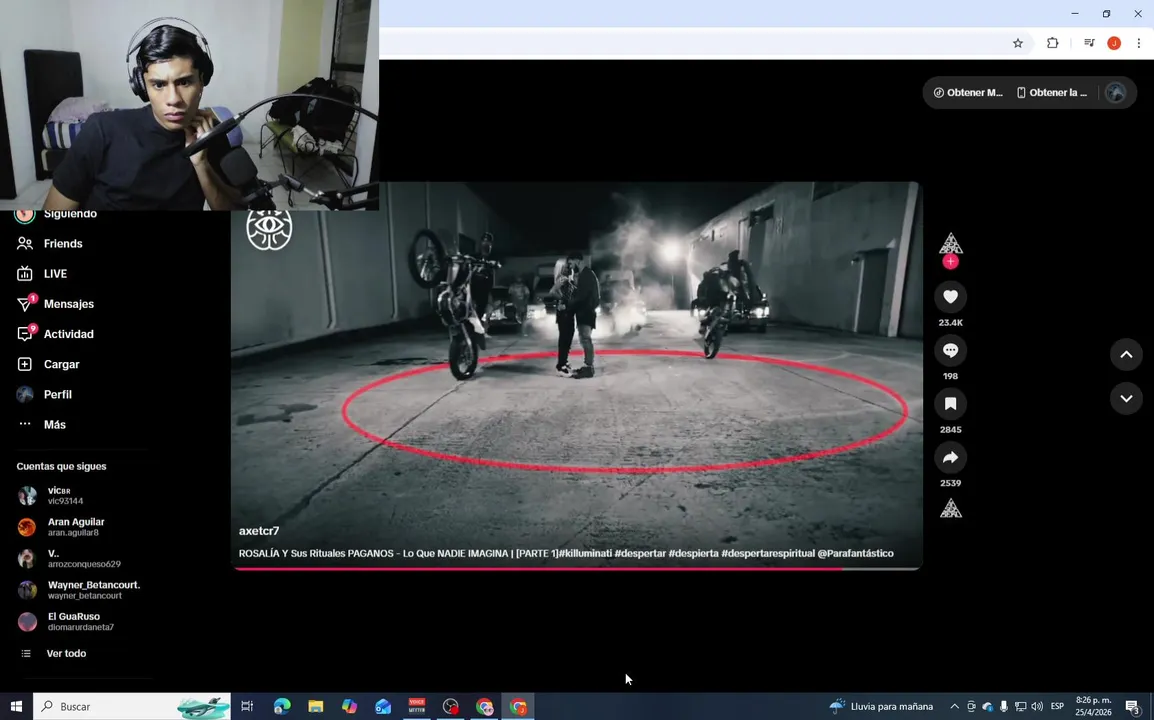Viewport: 1154px width, 720px height.
Task: Open the volume speaker tray icon
Action: [1037, 707]
